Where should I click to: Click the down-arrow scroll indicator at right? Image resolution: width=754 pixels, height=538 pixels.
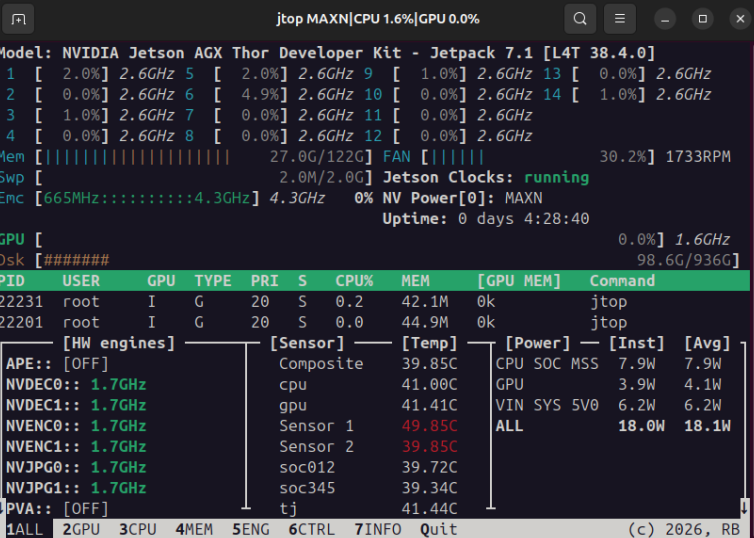[744, 507]
